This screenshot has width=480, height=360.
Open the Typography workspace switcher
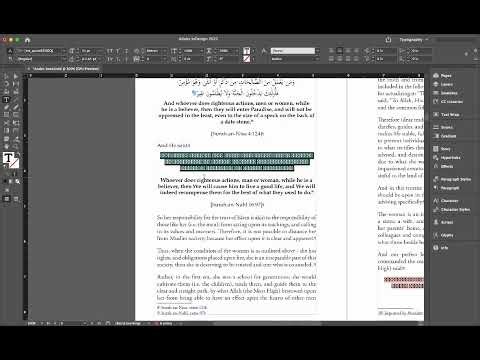pyautogui.click(x=414, y=40)
